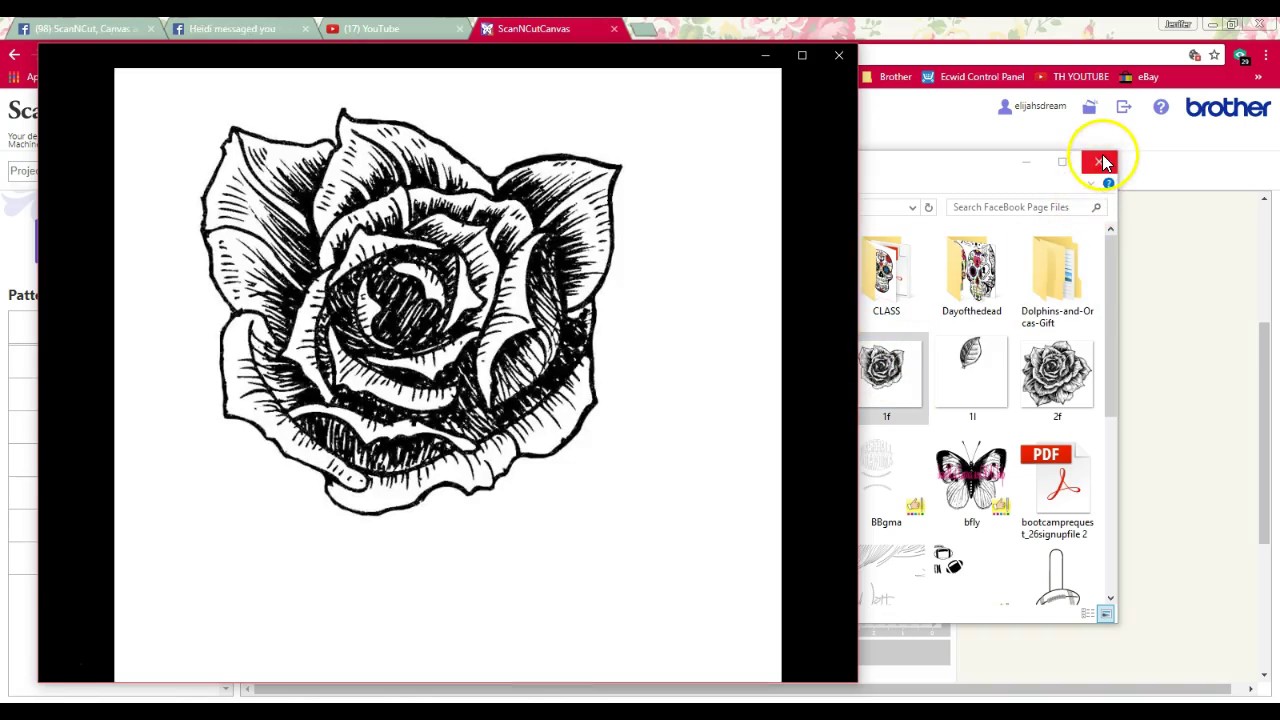Click inside the Search FaceBook Page Files field

click(1010, 207)
